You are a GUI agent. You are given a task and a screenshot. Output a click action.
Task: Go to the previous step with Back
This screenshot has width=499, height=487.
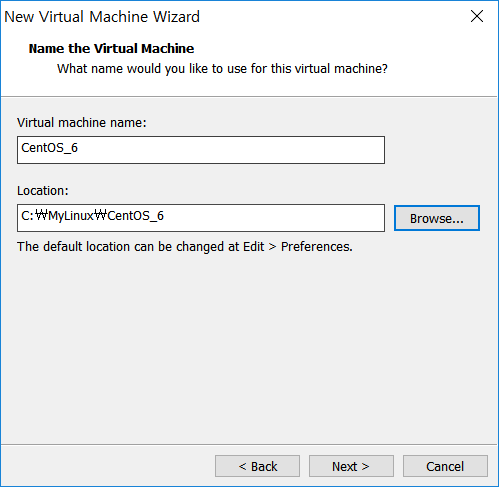click(257, 466)
